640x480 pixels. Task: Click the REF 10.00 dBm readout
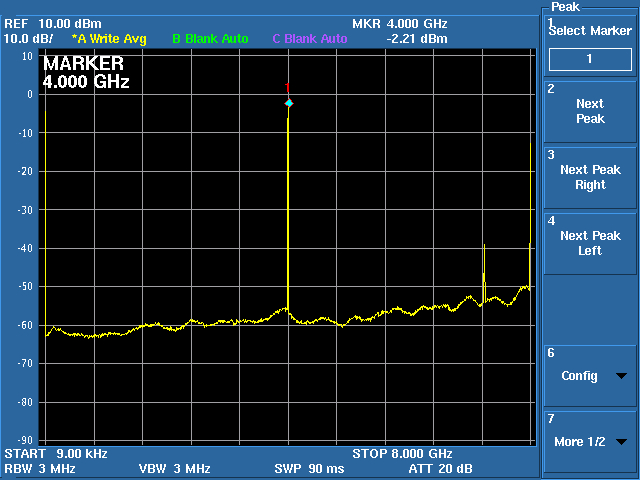(x=46, y=23)
